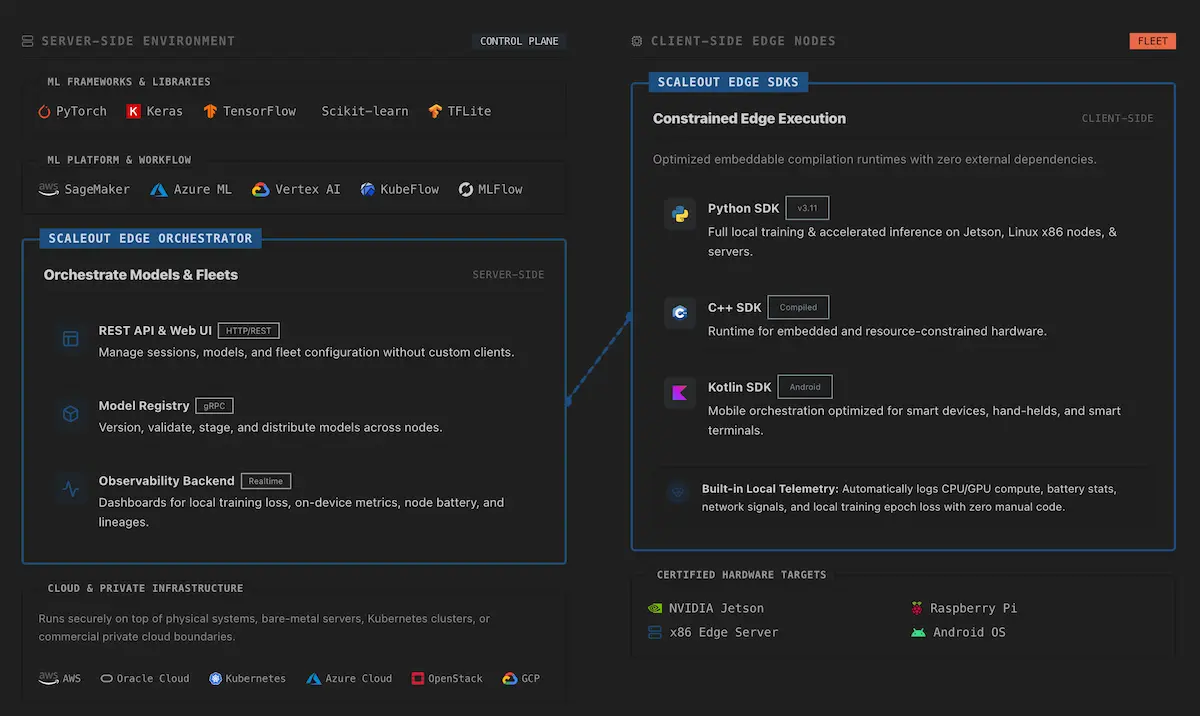Select the SCALEOUT EDGE ORCHESTRATOR label

(x=151, y=238)
